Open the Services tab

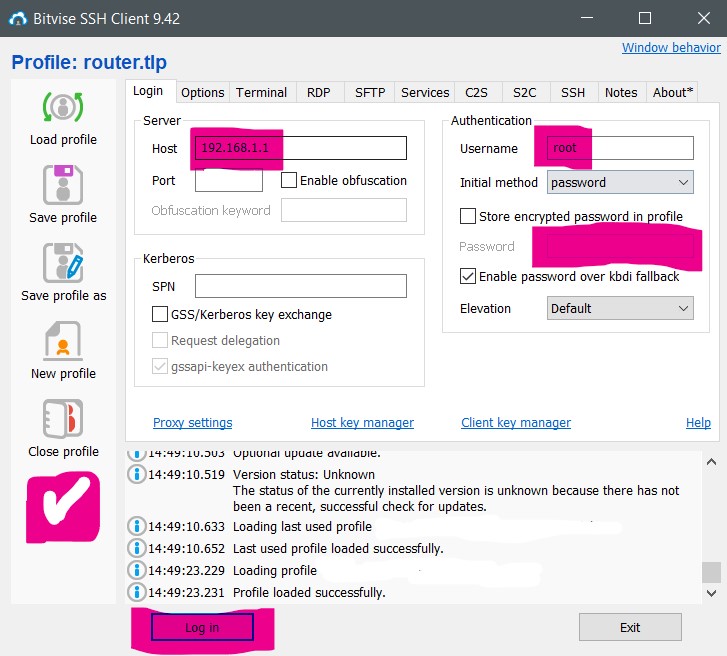pos(425,92)
